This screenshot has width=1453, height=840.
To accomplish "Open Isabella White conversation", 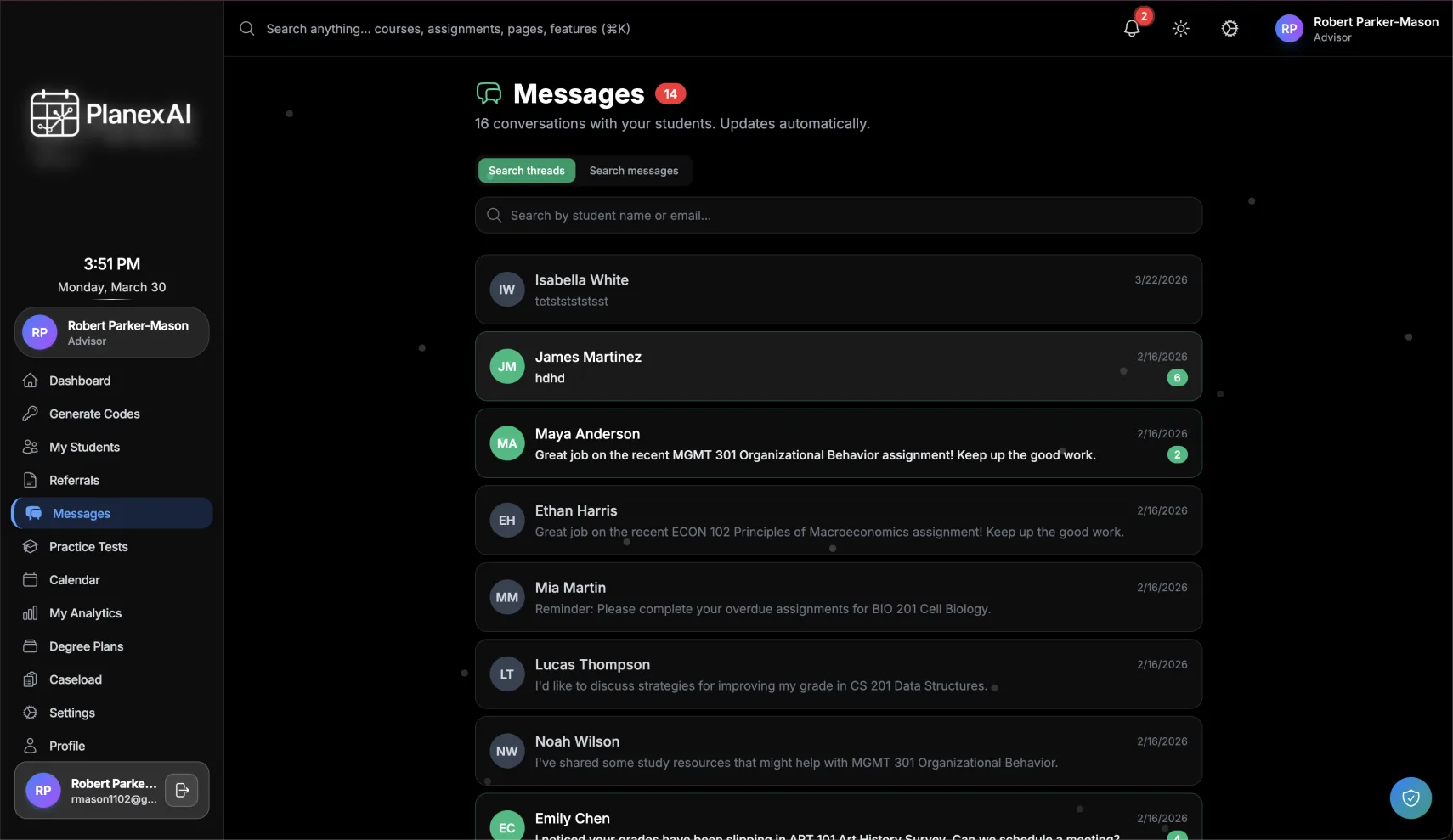I will click(x=839, y=290).
